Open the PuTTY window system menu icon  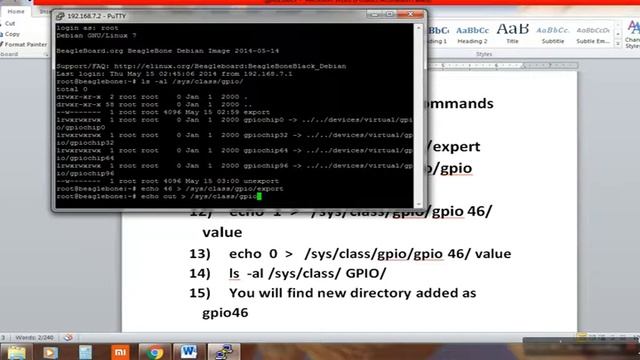click(60, 16)
